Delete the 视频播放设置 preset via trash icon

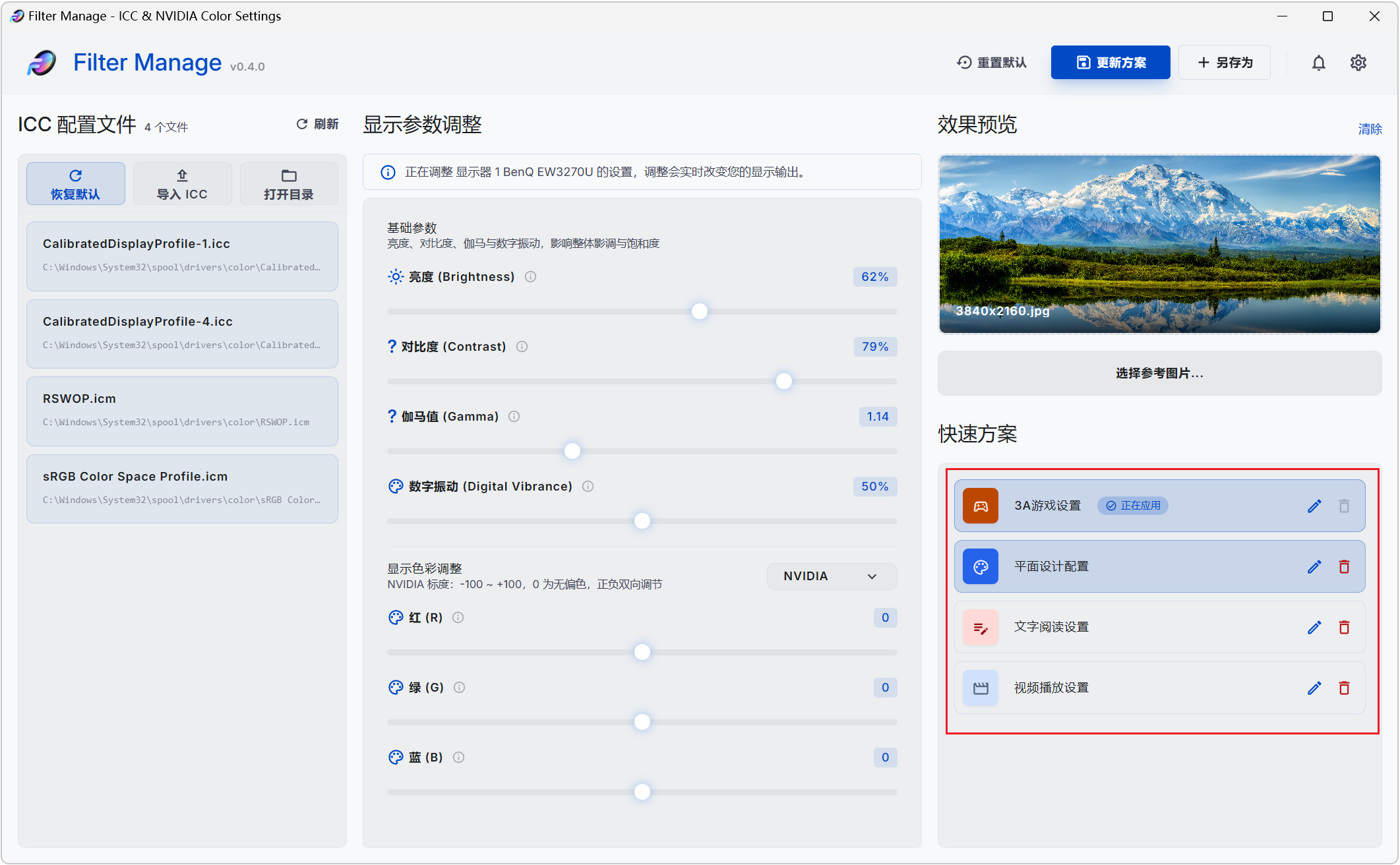(1344, 688)
